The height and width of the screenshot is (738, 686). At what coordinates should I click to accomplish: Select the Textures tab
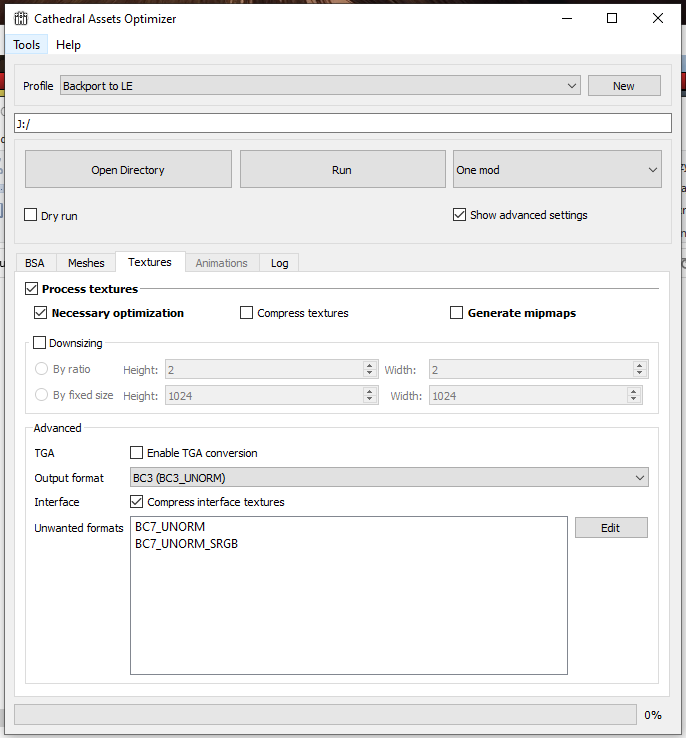point(150,262)
